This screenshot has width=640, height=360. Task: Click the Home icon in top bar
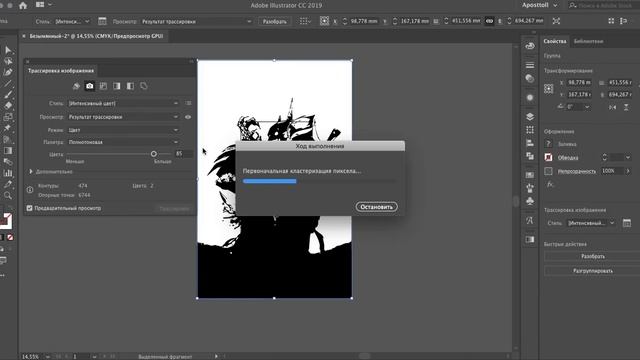click(x=23, y=5)
